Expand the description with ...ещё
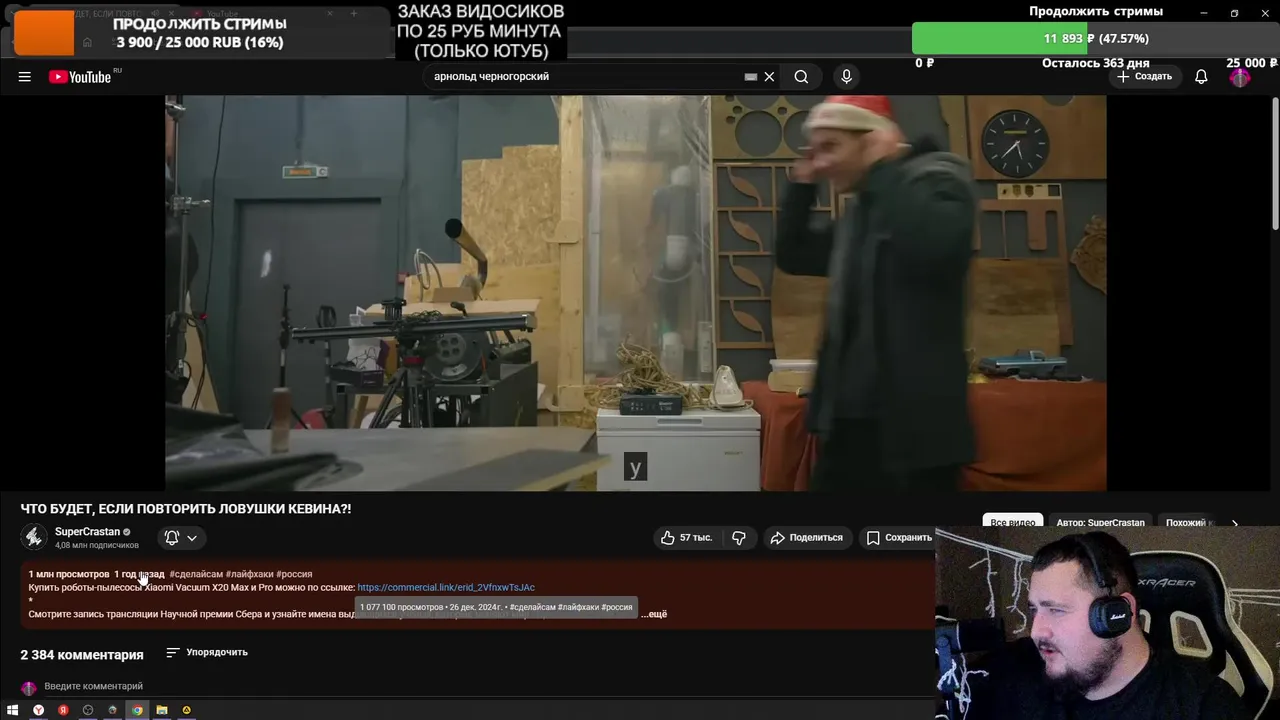The width and height of the screenshot is (1280, 720). pyautogui.click(x=654, y=614)
